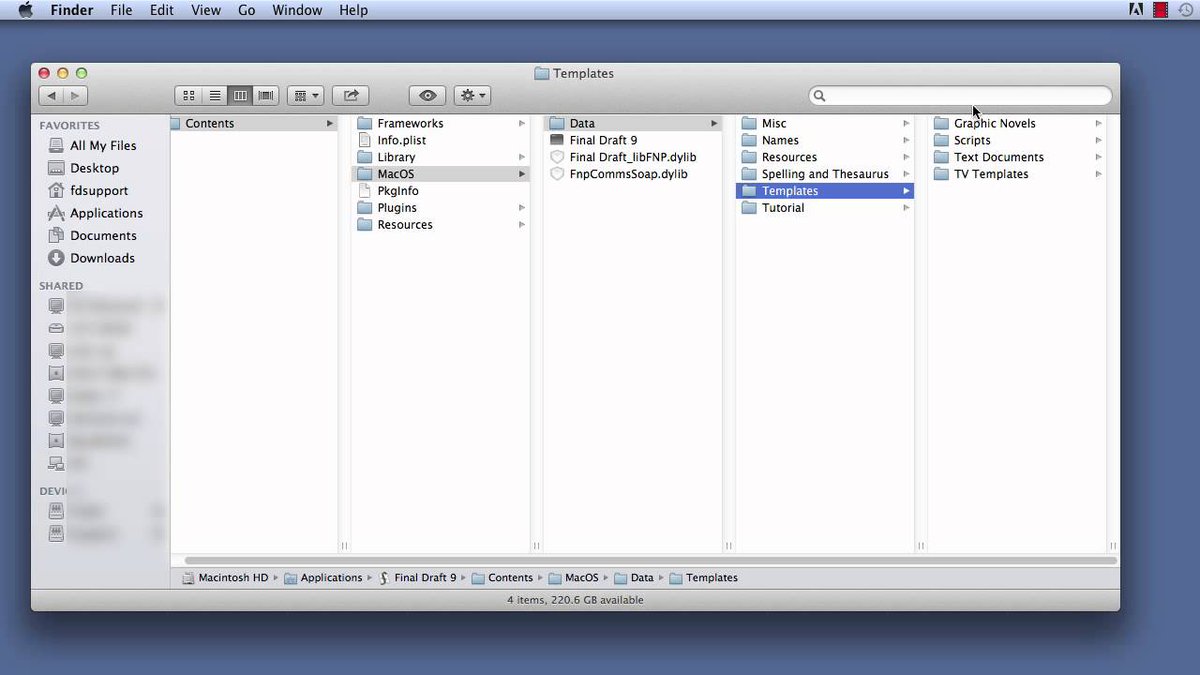Click Macintosh HD in path bar
This screenshot has height=675, width=1200.
[225, 578]
